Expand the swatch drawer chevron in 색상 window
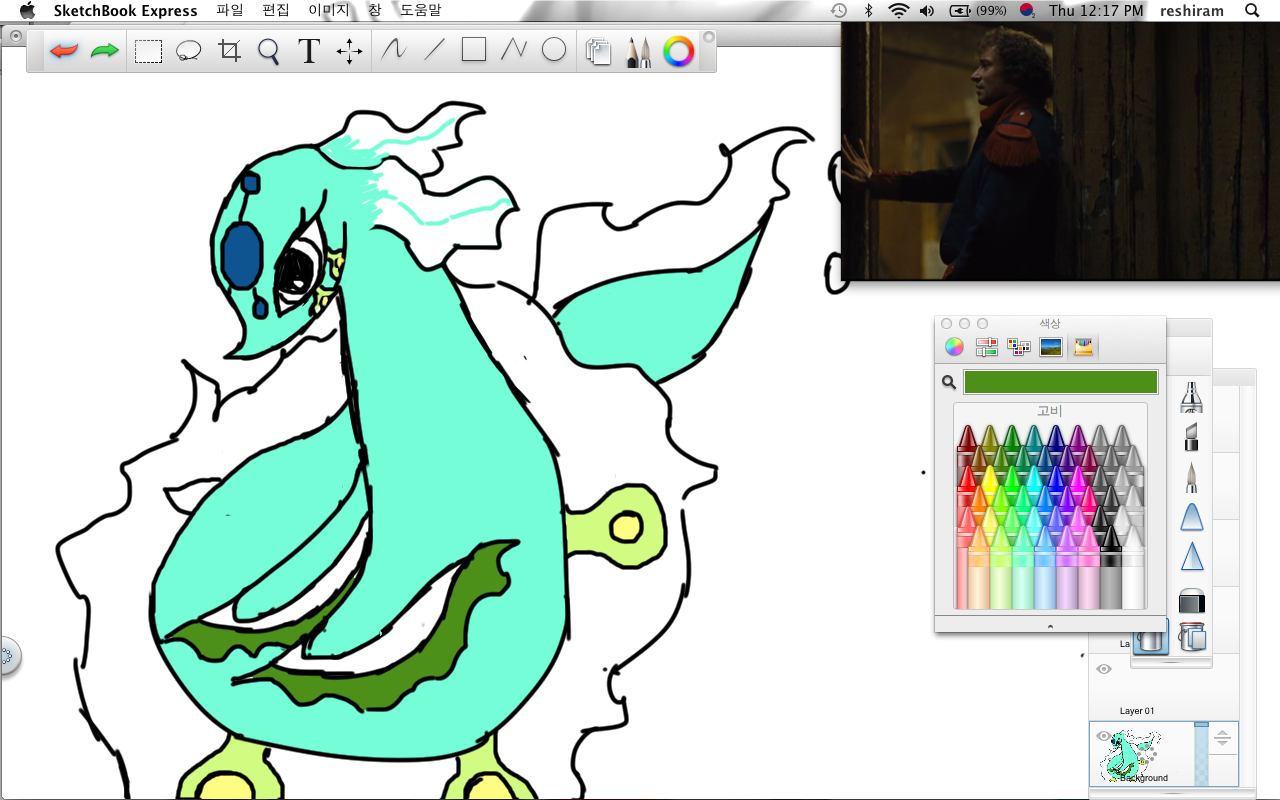1280x800 pixels. (x=1050, y=626)
